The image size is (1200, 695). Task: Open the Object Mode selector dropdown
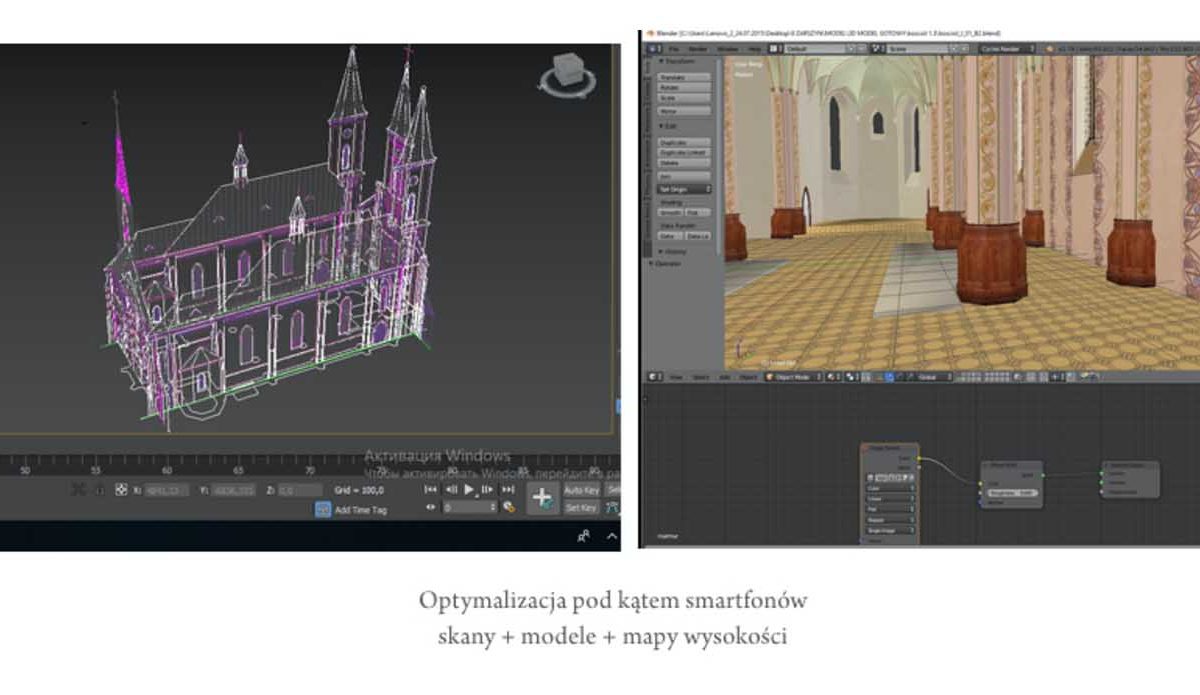(x=794, y=377)
